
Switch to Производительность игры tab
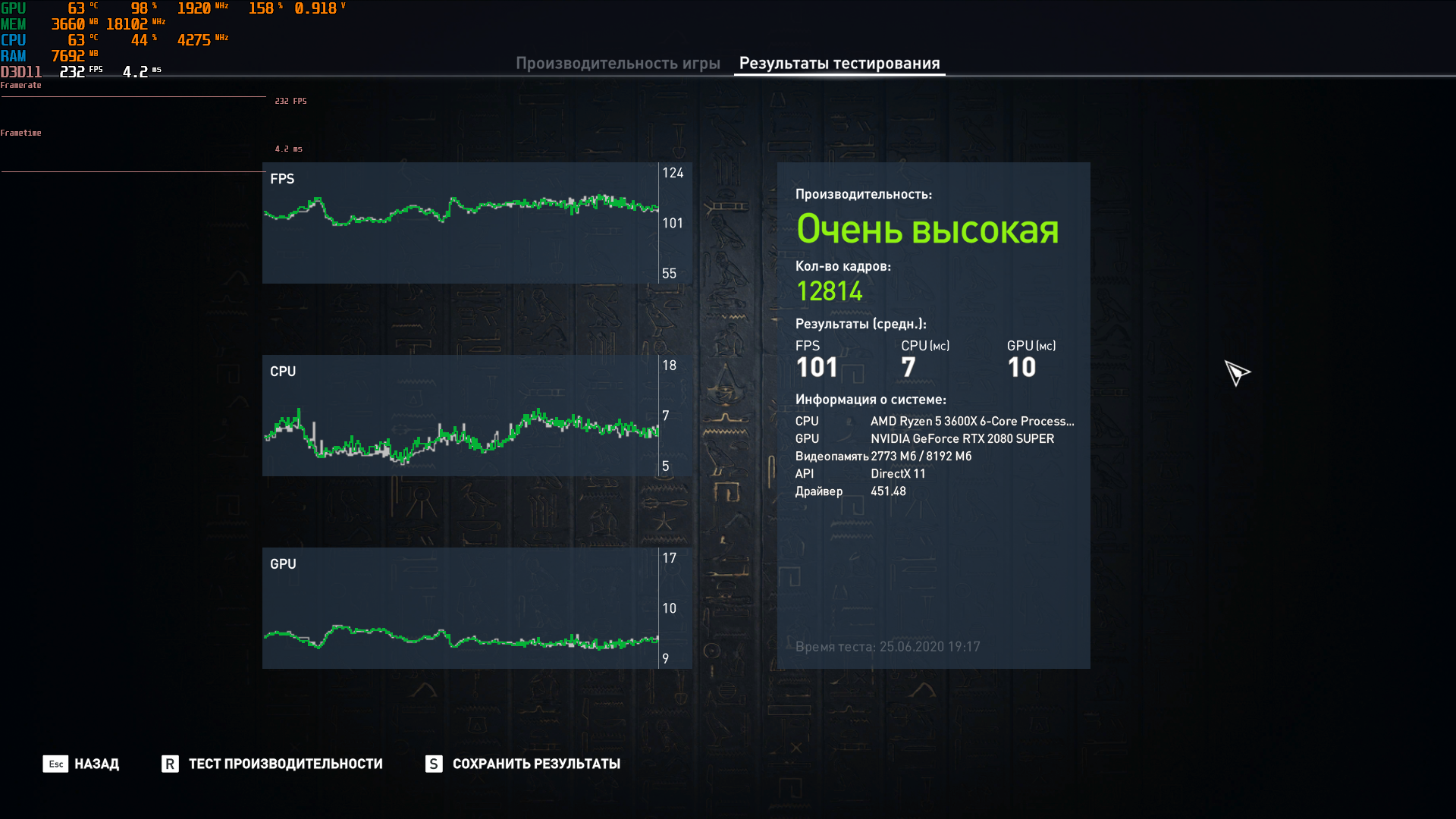[x=617, y=64]
